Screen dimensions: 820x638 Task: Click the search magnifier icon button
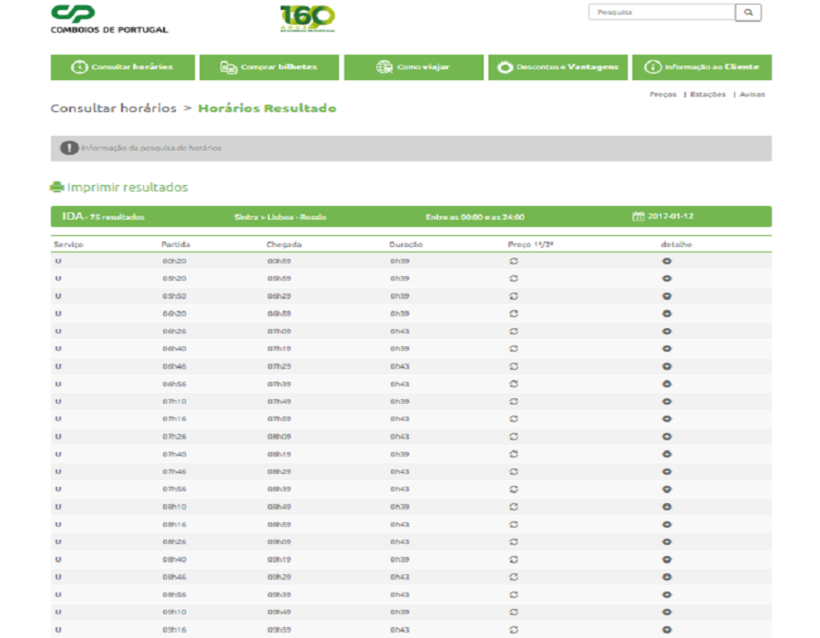748,13
